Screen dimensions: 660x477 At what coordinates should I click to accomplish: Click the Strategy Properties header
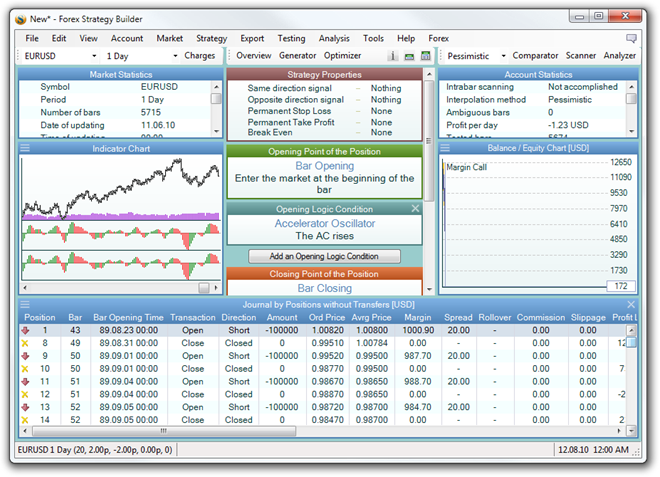[x=324, y=75]
